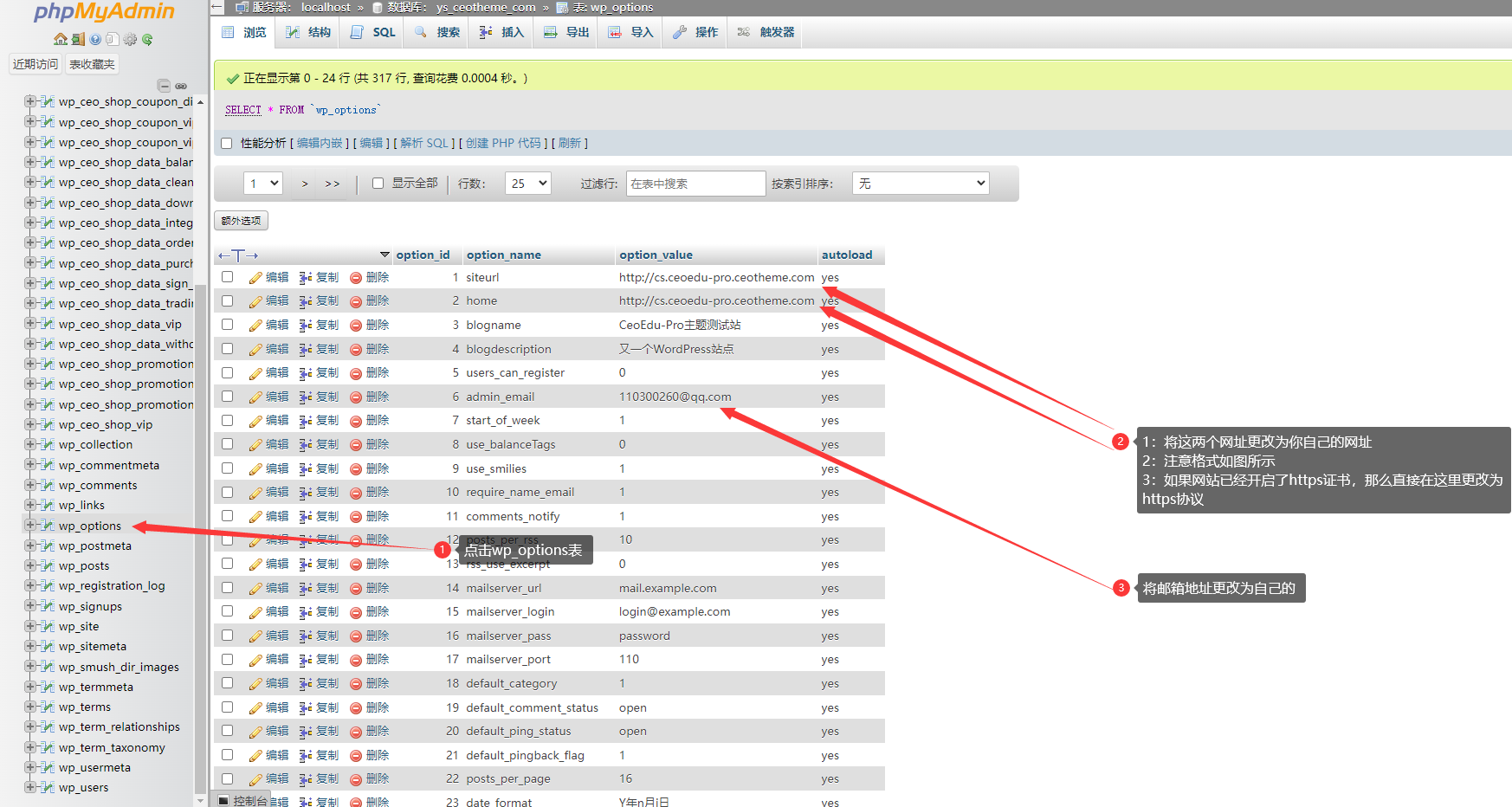Expand the wp_postmeta tree node
The width and height of the screenshot is (1512, 807).
30,546
